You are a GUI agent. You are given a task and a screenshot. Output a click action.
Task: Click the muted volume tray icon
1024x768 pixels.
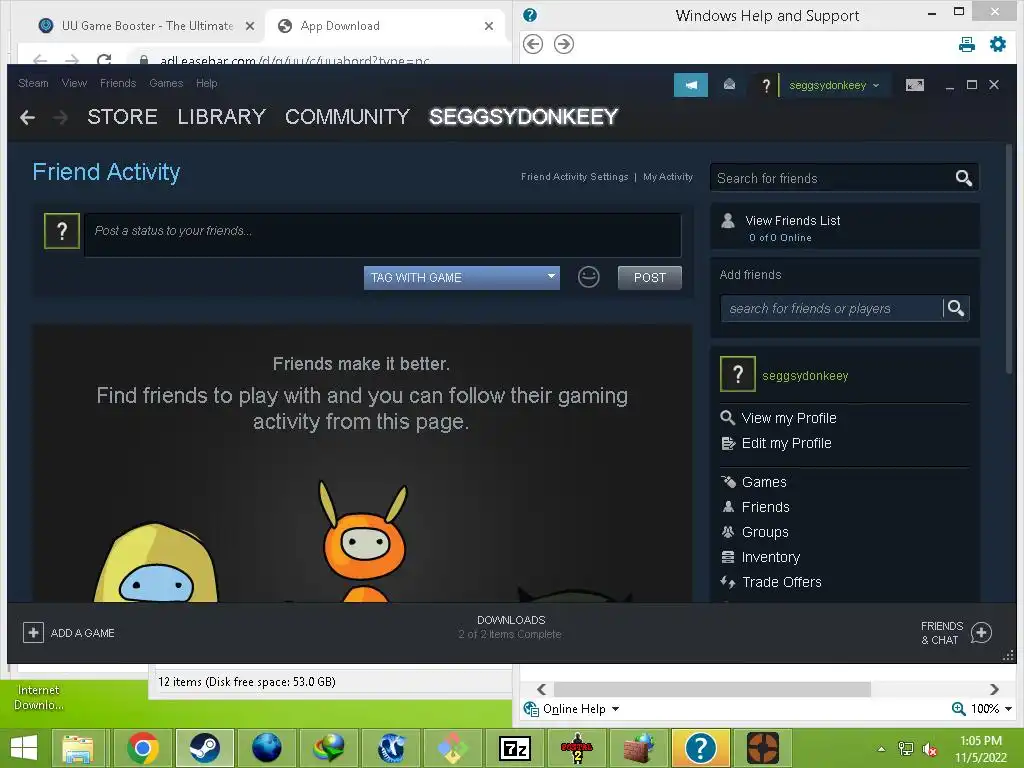(929, 749)
